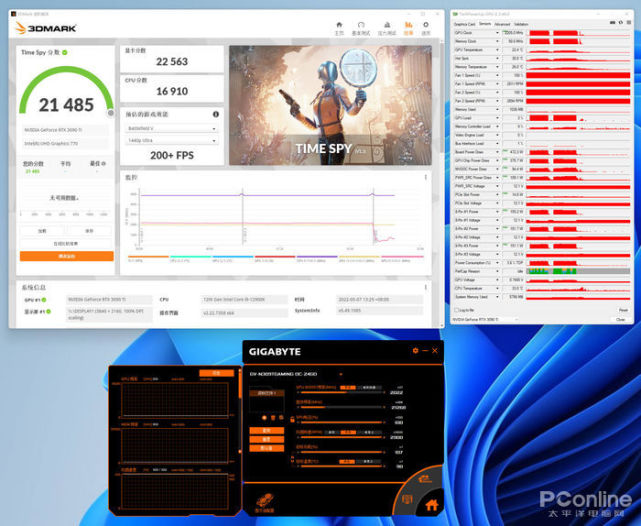Open PerfCap Reason sensor dropdown arrow
641x526 pixels.
(x=497, y=271)
